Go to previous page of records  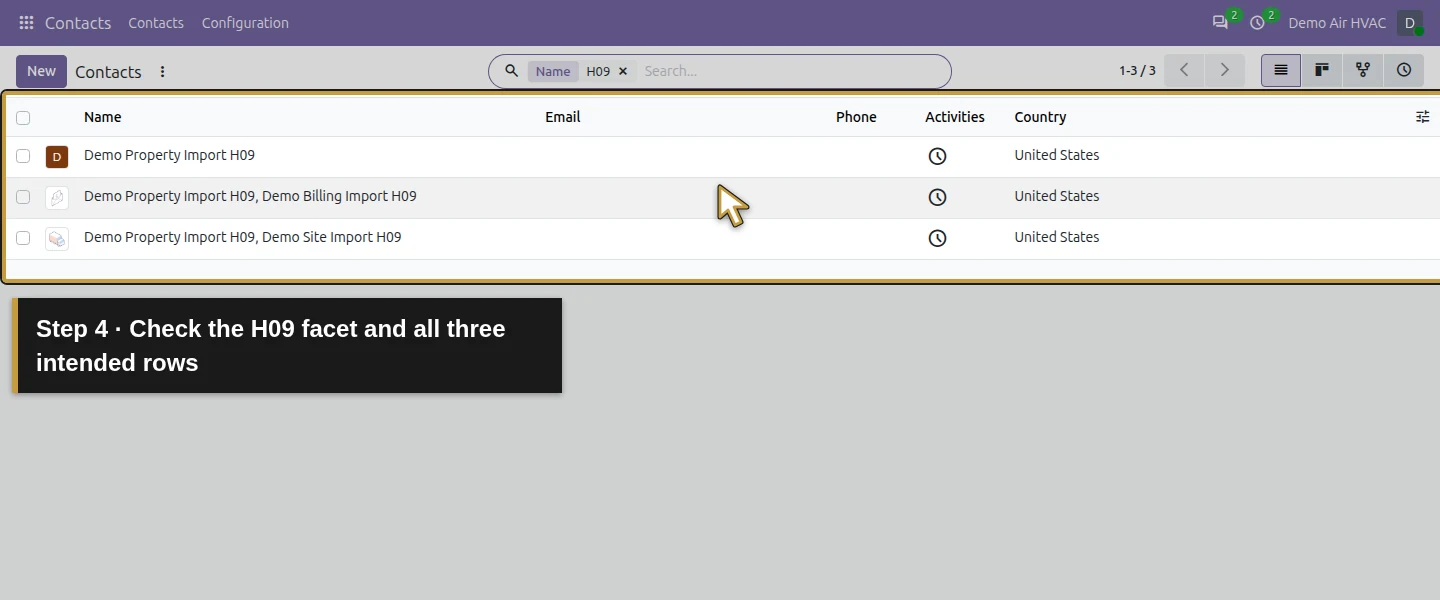pyautogui.click(x=1184, y=70)
